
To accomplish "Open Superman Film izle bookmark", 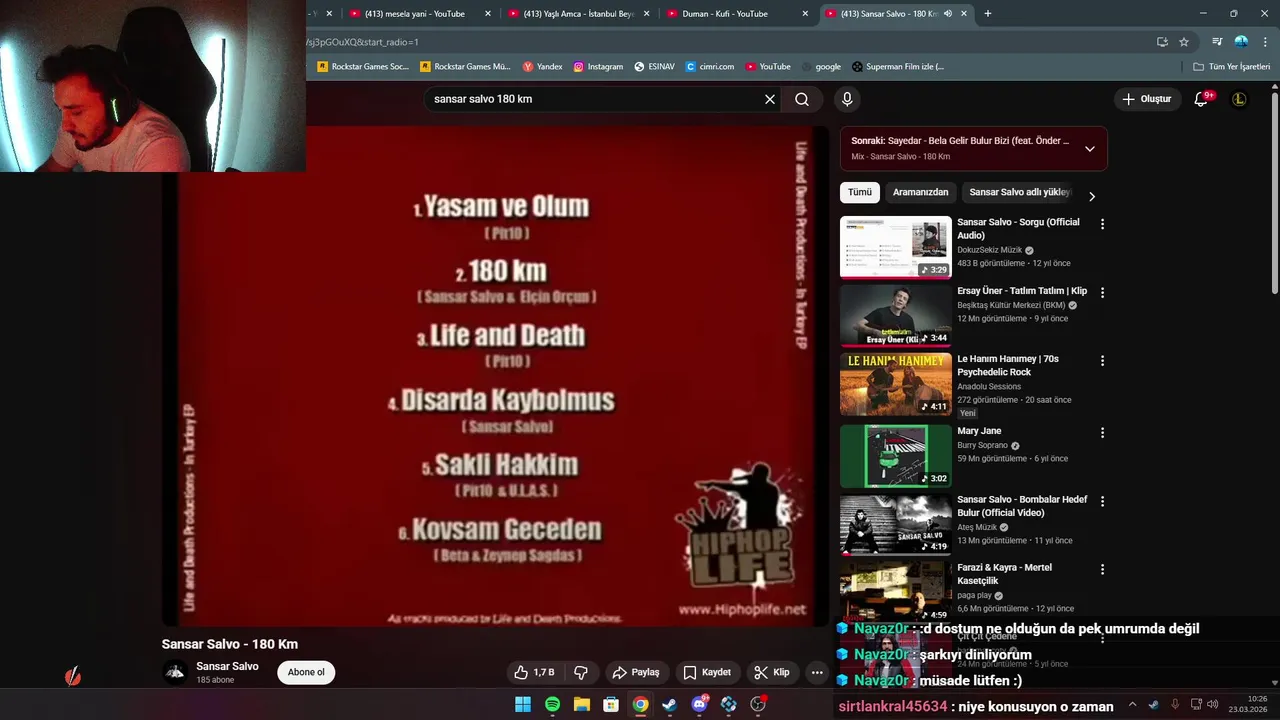I will click(898, 67).
